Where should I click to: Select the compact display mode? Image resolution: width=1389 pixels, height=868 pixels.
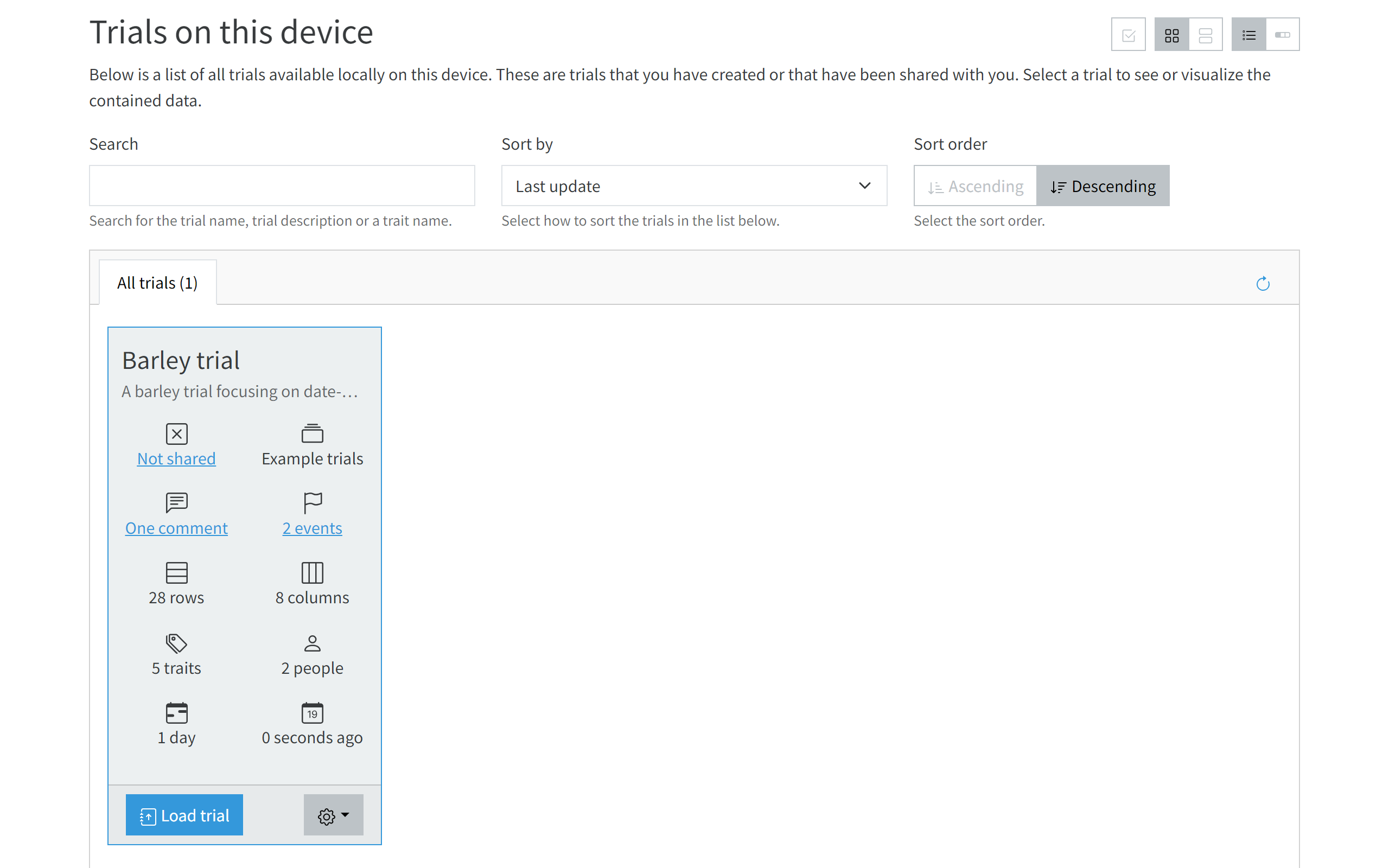coord(1282,35)
